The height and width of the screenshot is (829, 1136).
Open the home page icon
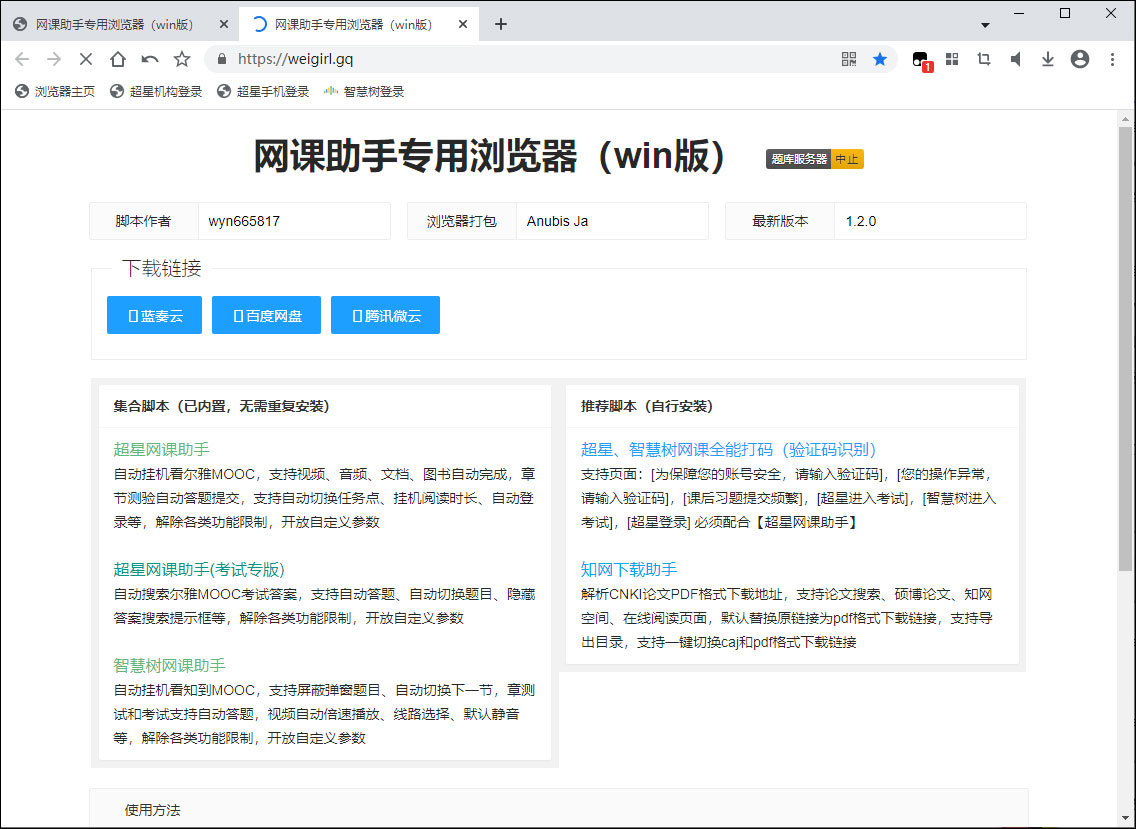(x=117, y=59)
